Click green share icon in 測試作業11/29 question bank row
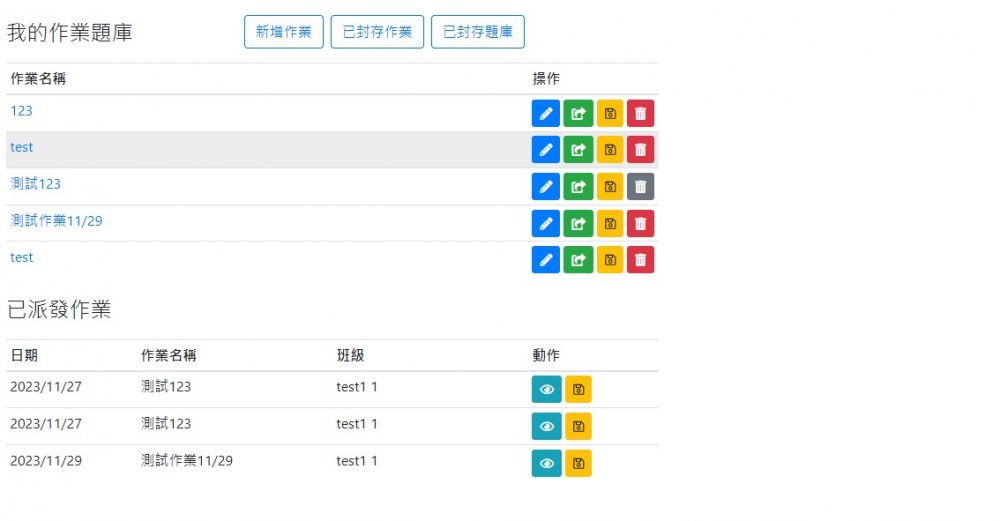 (x=578, y=224)
